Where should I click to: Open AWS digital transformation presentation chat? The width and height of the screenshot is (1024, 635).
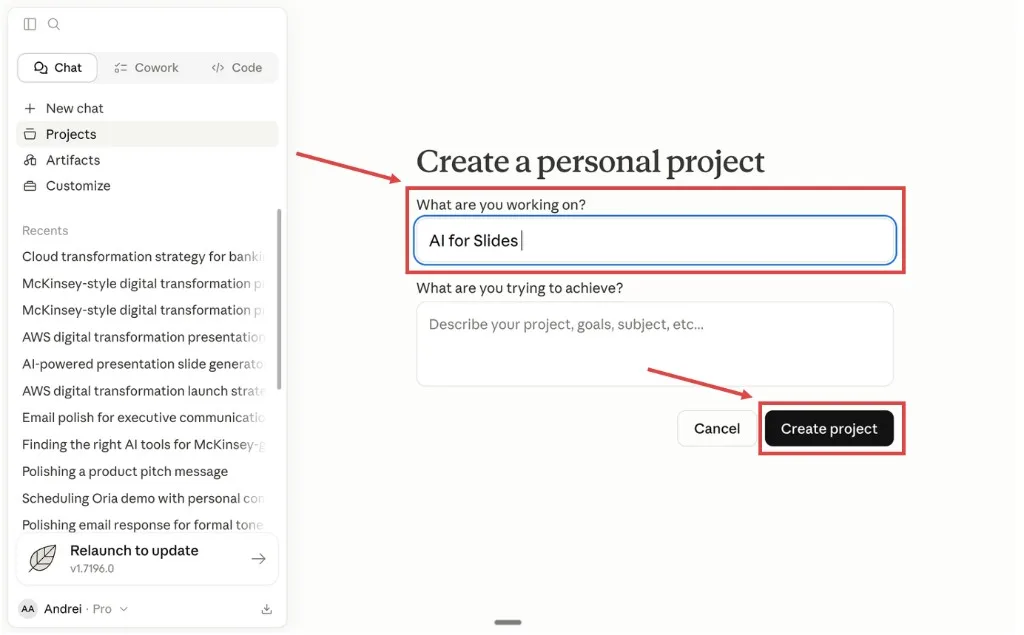click(143, 337)
